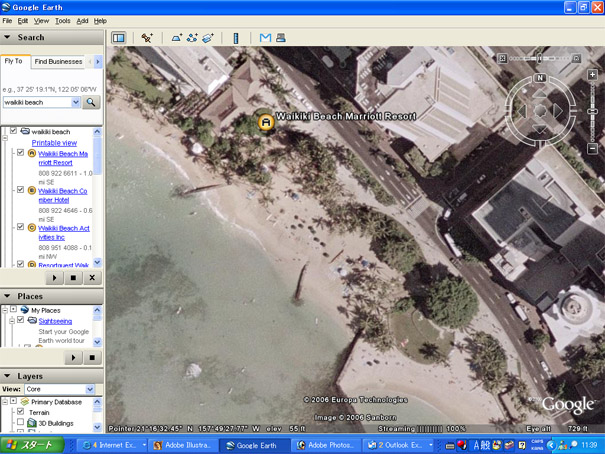Image resolution: width=605 pixels, height=454 pixels.
Task: Open Waikiki Beach Comber Hotel result link
Action: tap(63, 195)
